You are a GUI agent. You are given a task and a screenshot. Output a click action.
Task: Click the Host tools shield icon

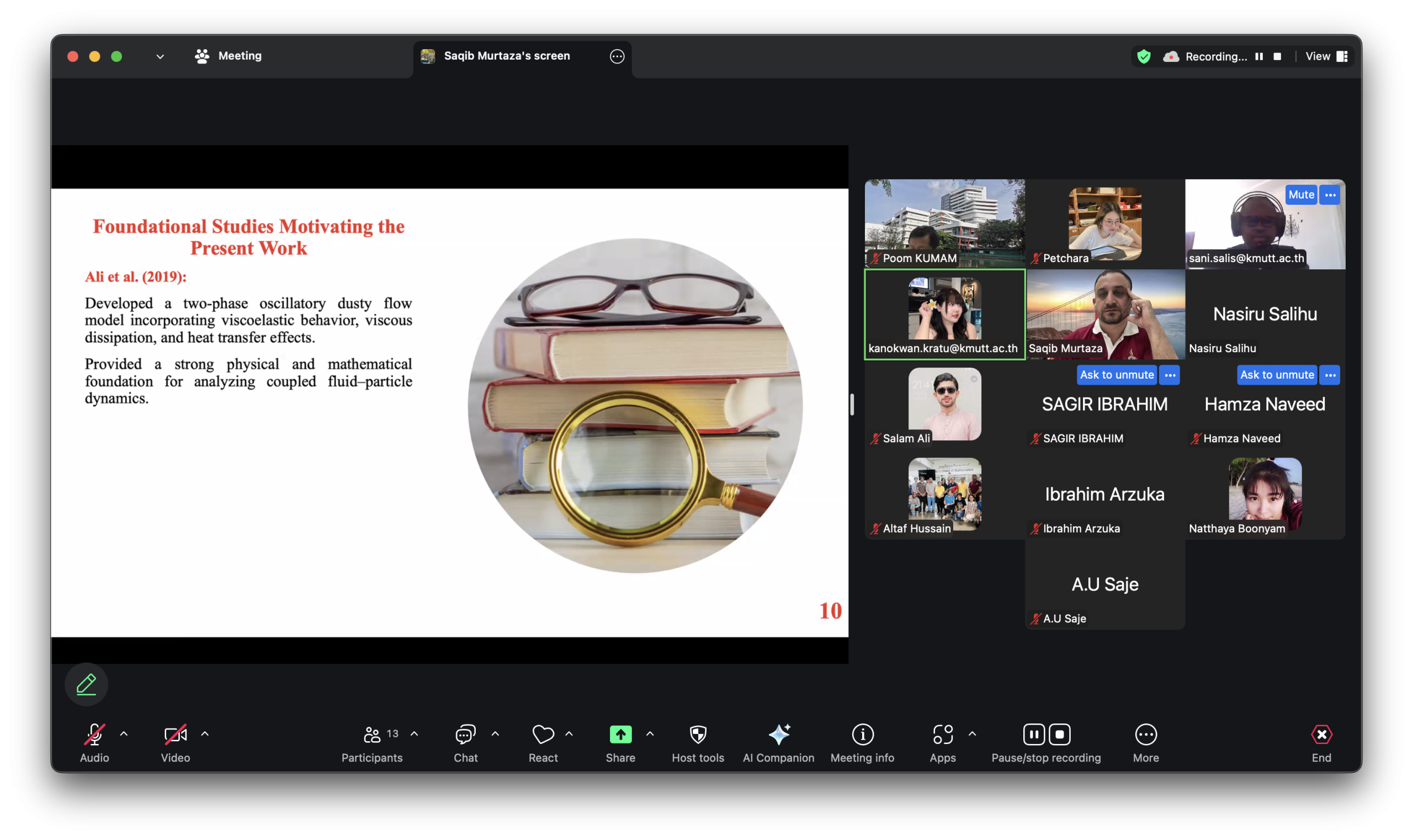tap(698, 735)
